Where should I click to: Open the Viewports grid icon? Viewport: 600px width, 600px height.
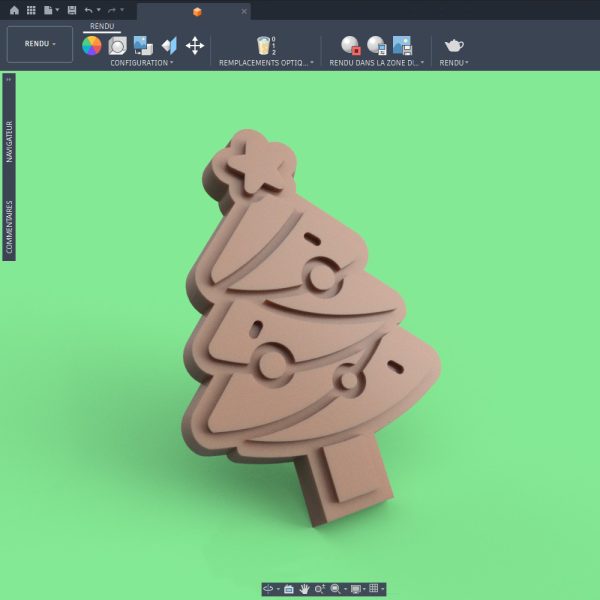coord(373,589)
